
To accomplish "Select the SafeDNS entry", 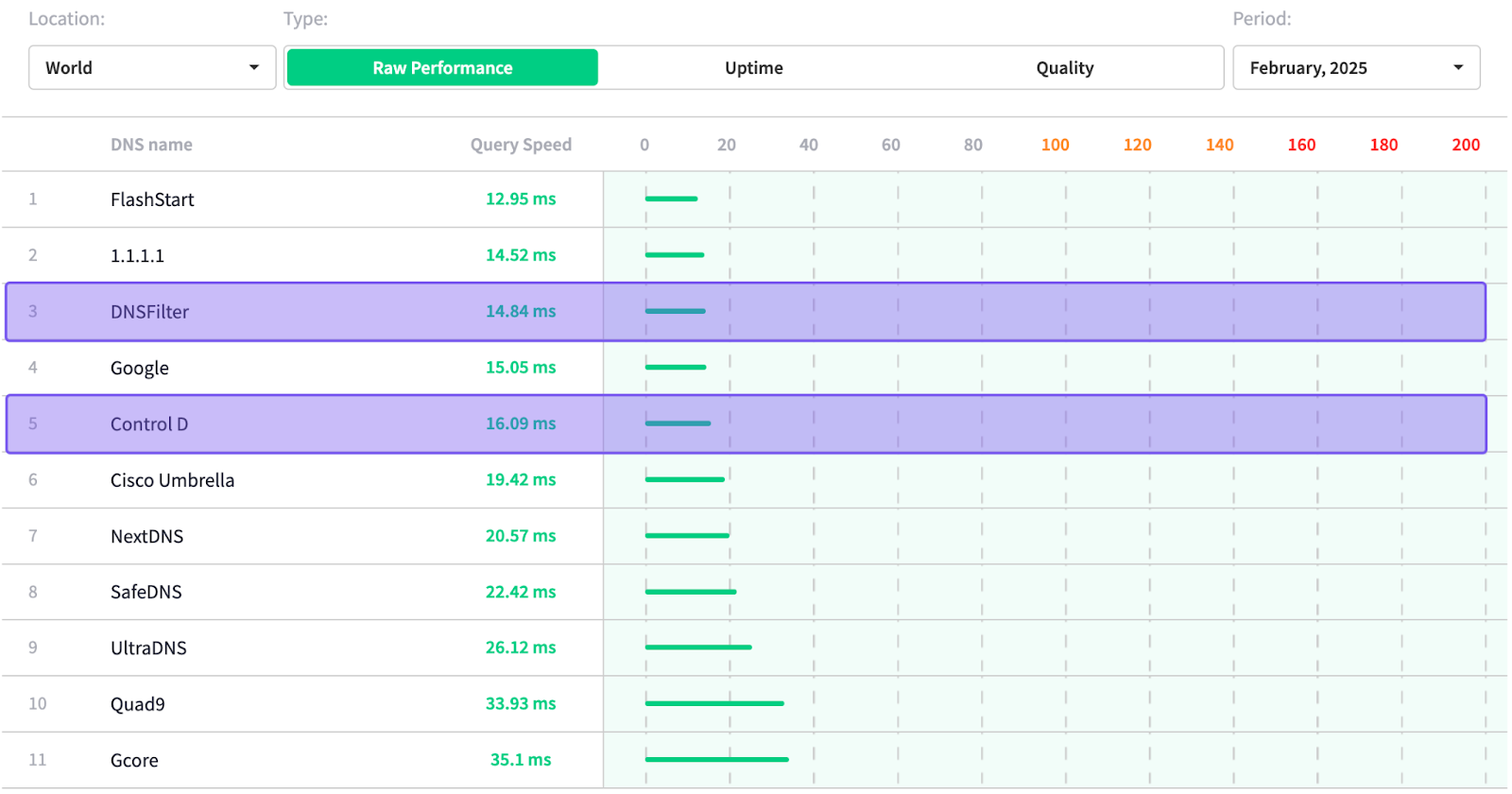I will click(x=146, y=592).
